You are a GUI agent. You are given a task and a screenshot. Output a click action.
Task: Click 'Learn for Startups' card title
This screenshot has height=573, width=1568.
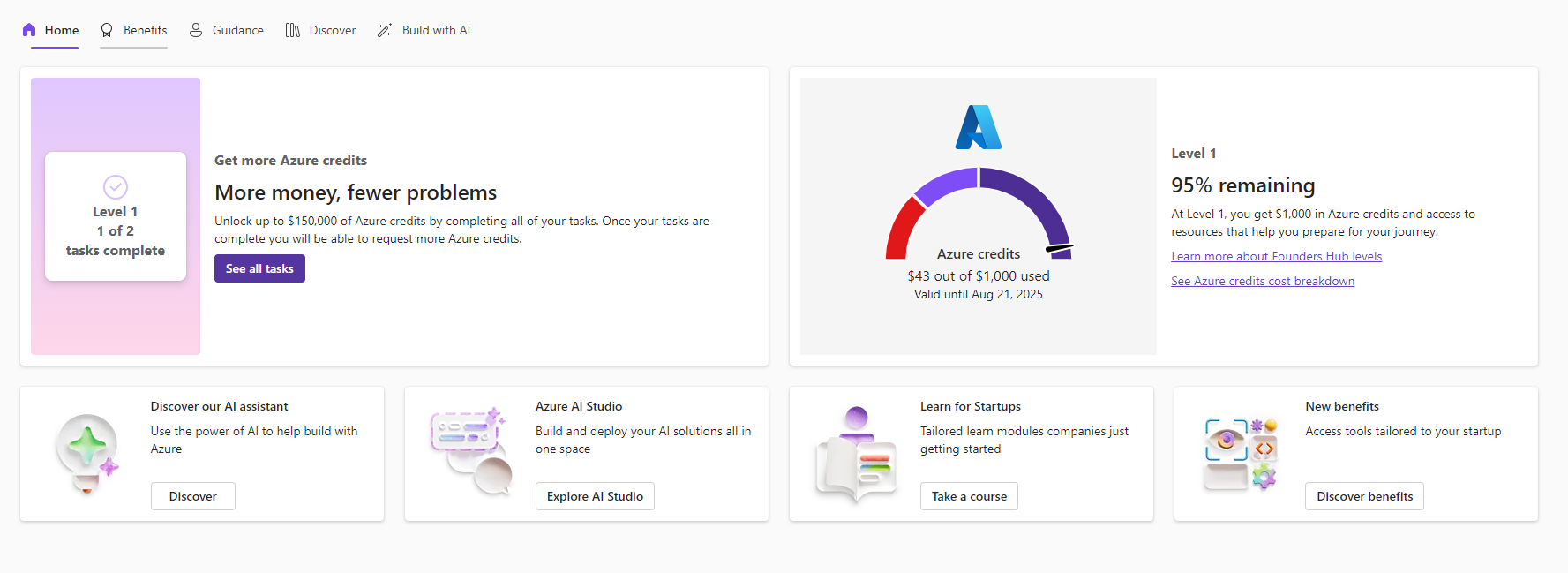pos(971,406)
